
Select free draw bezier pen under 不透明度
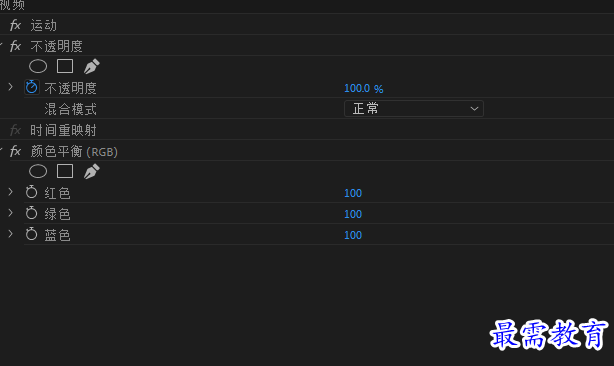point(92,66)
